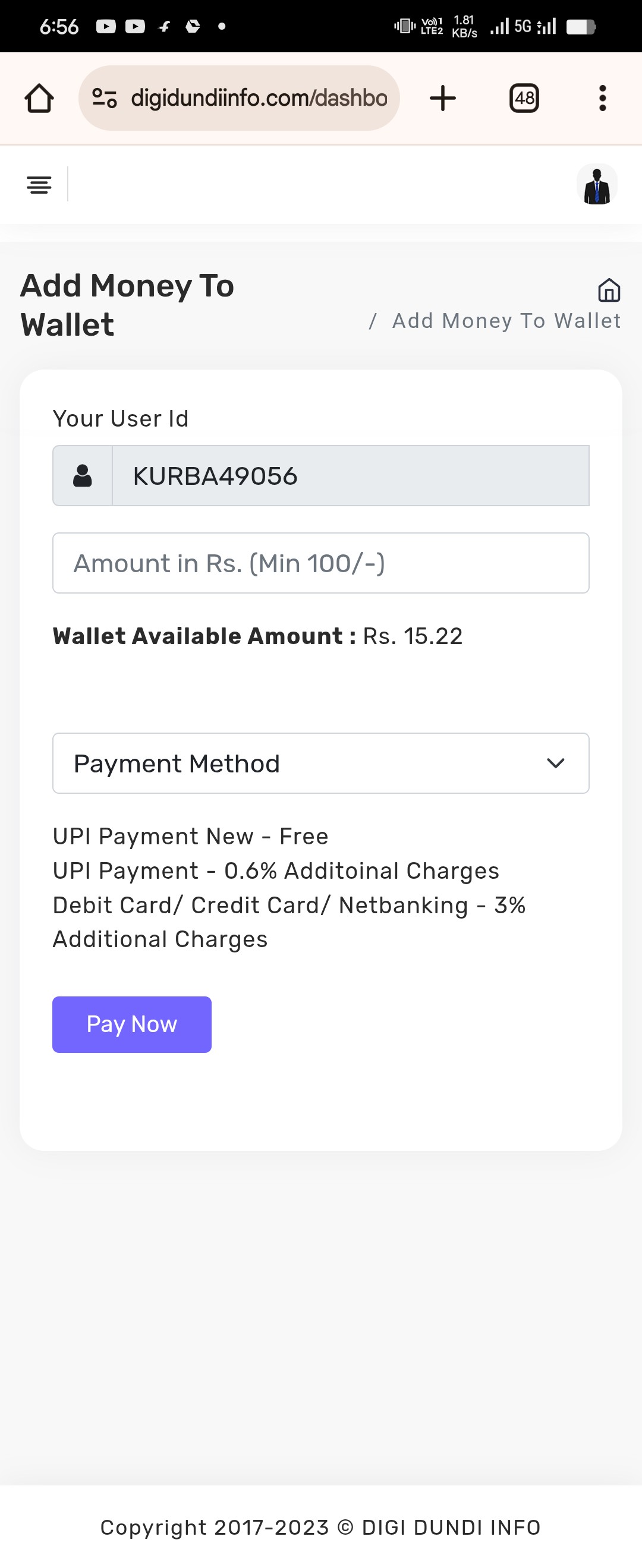Click the user icon beside User Id

point(83,475)
